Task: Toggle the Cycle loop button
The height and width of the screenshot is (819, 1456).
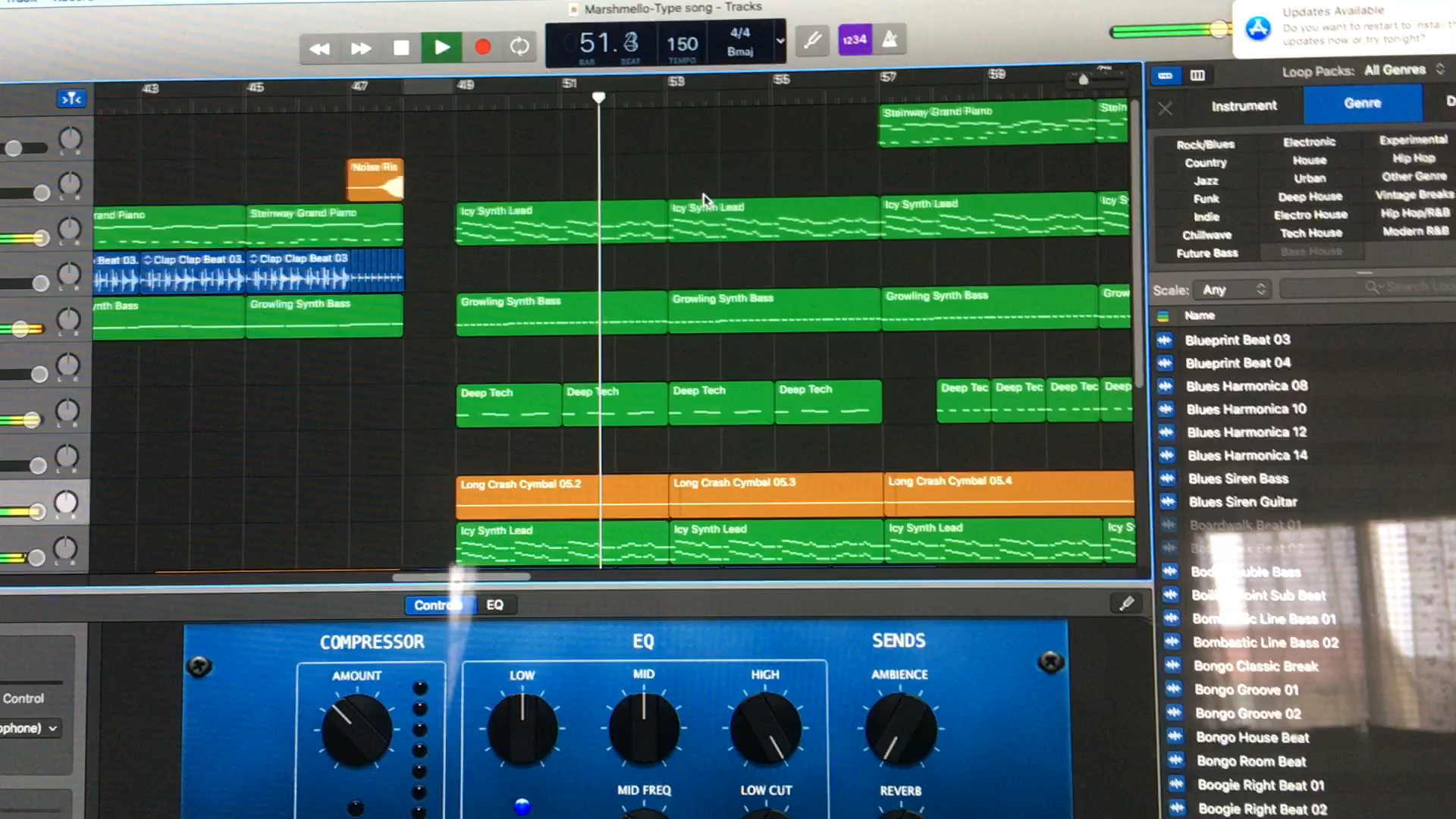Action: pos(519,46)
